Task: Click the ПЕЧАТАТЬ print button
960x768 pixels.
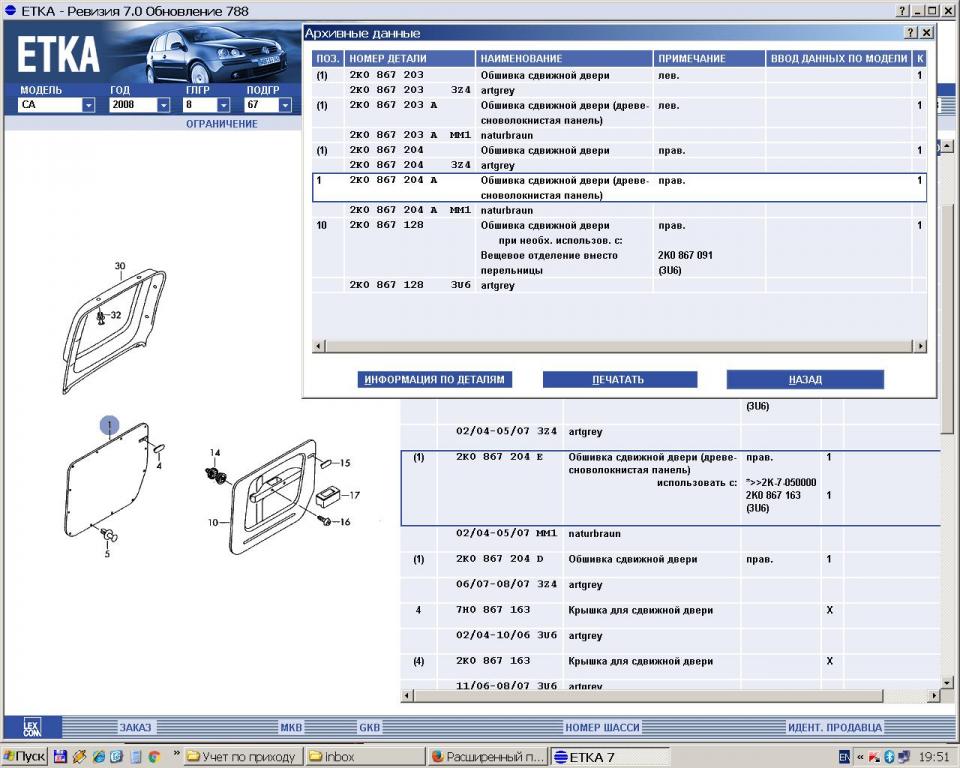Action: (620, 380)
